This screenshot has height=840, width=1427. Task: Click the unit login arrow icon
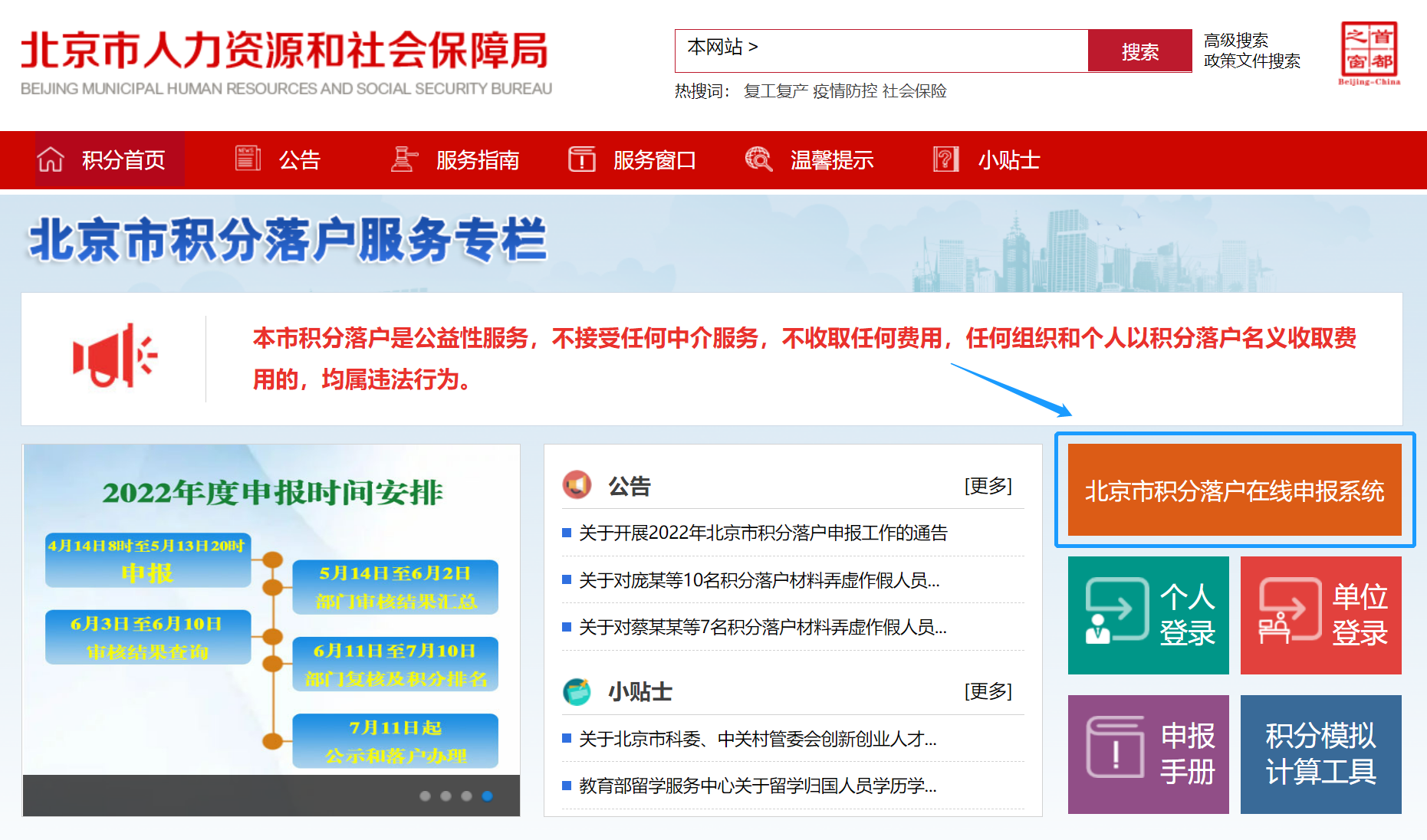click(1290, 611)
